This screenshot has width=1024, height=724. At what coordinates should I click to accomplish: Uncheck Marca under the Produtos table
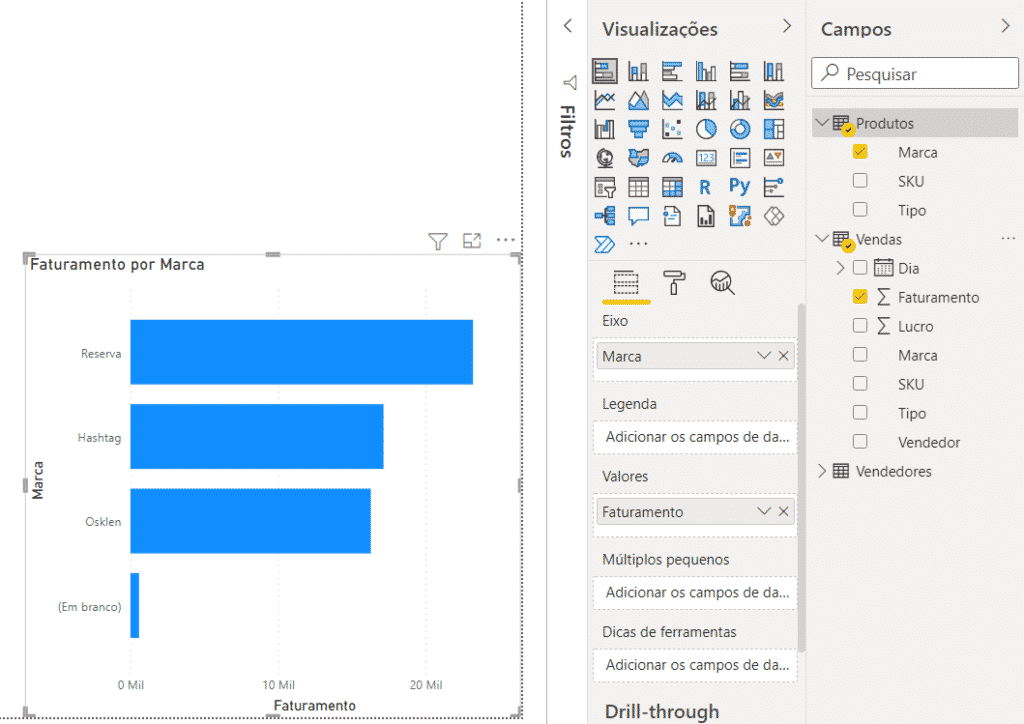tap(860, 152)
